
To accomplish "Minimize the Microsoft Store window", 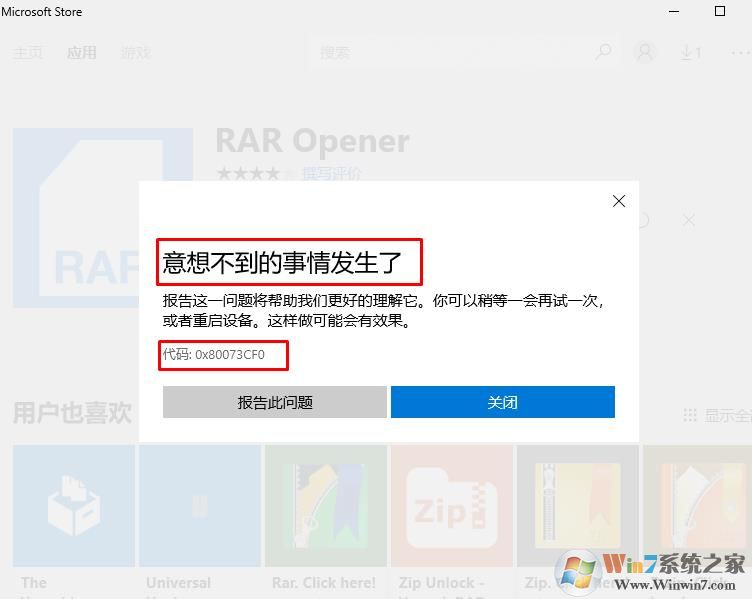I will tap(674, 11).
